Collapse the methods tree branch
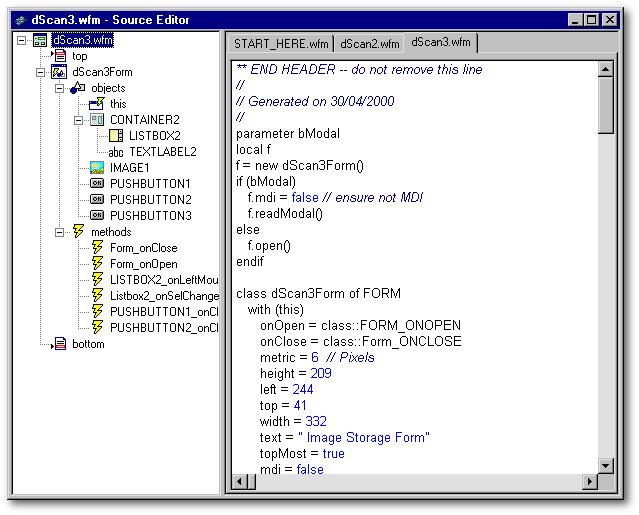 click(x=60, y=232)
